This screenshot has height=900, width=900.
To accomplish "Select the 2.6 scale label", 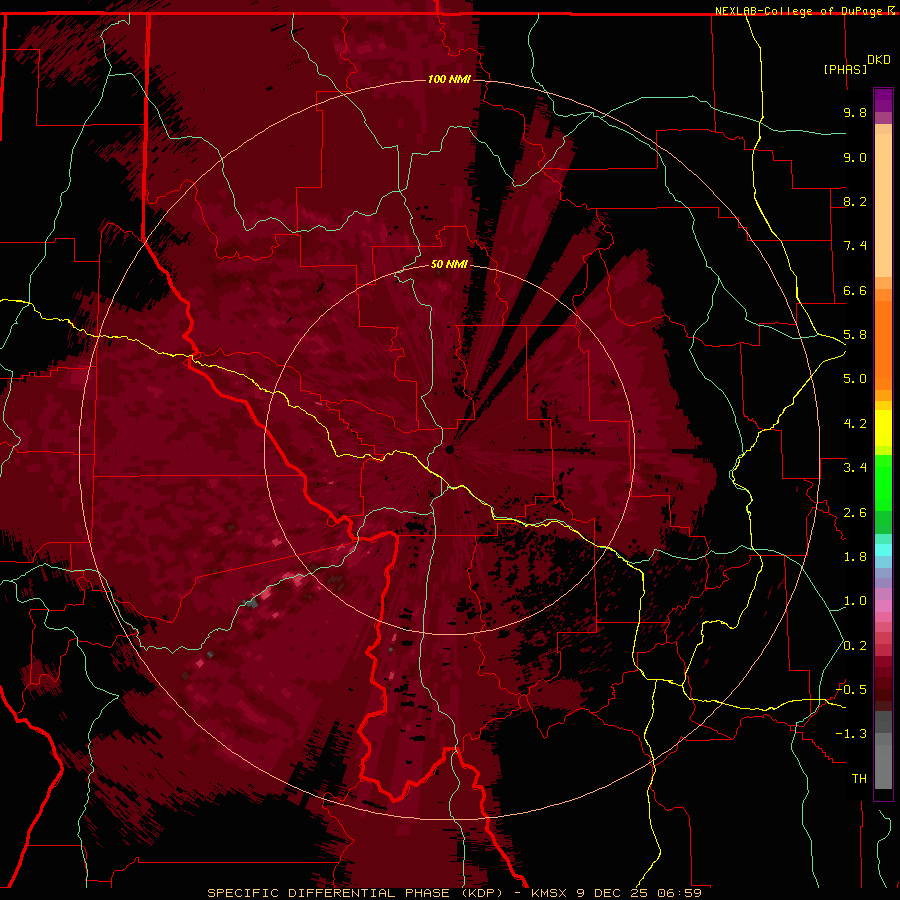I will click(855, 513).
